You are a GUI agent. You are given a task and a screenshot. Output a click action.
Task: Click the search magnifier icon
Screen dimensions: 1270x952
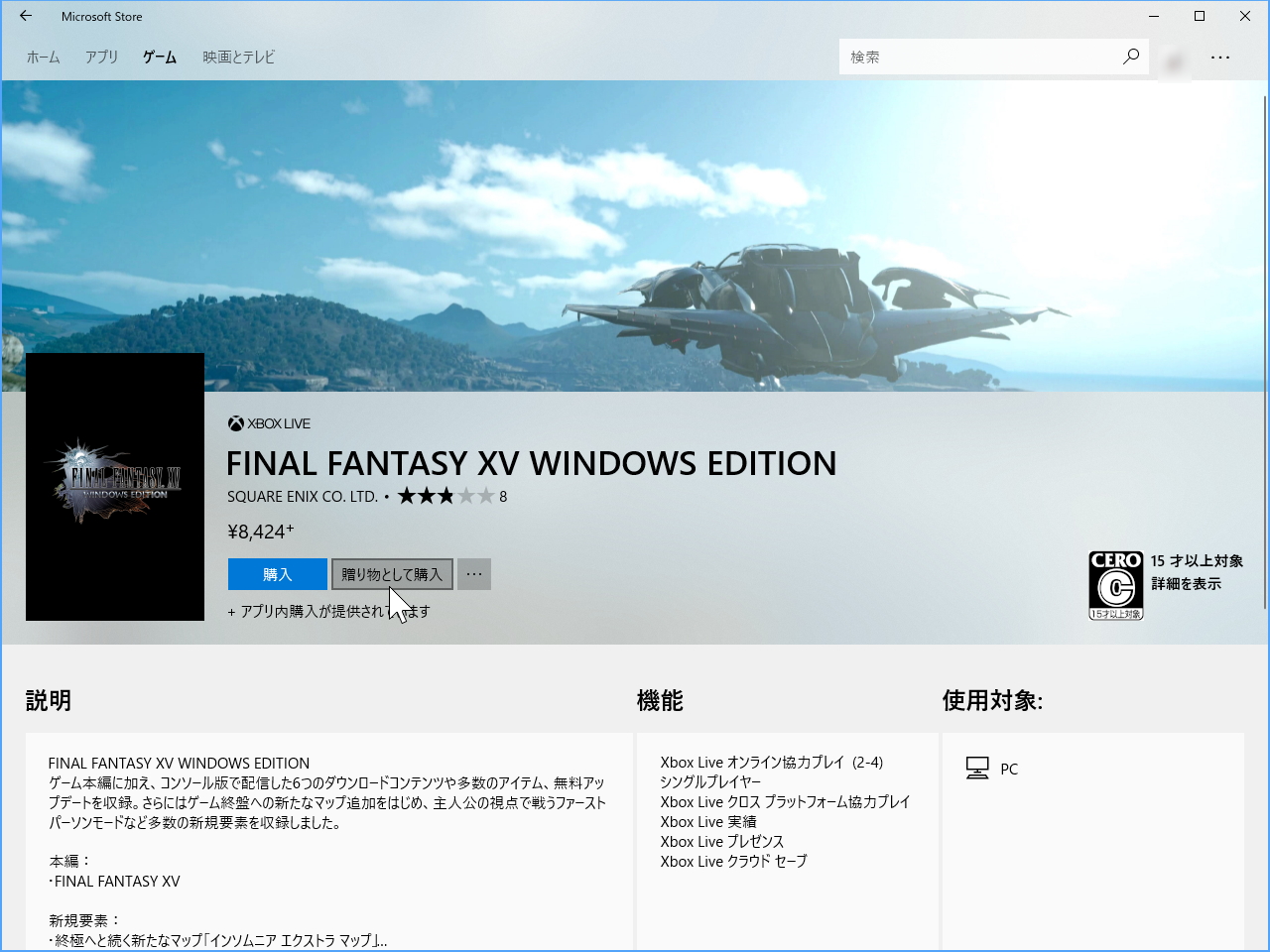1130,57
